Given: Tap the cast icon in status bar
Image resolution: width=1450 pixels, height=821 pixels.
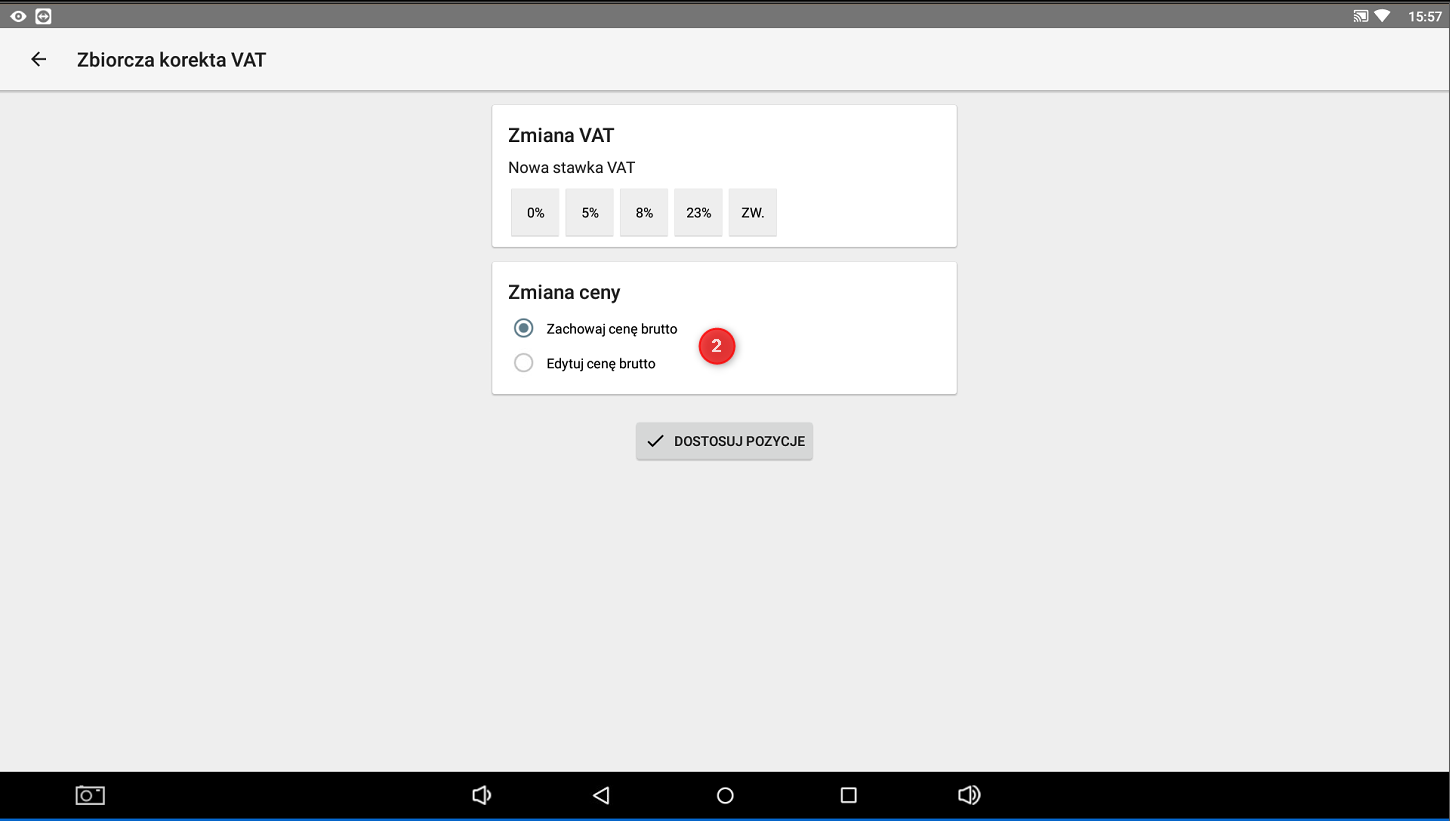Looking at the screenshot, I should 1360,16.
